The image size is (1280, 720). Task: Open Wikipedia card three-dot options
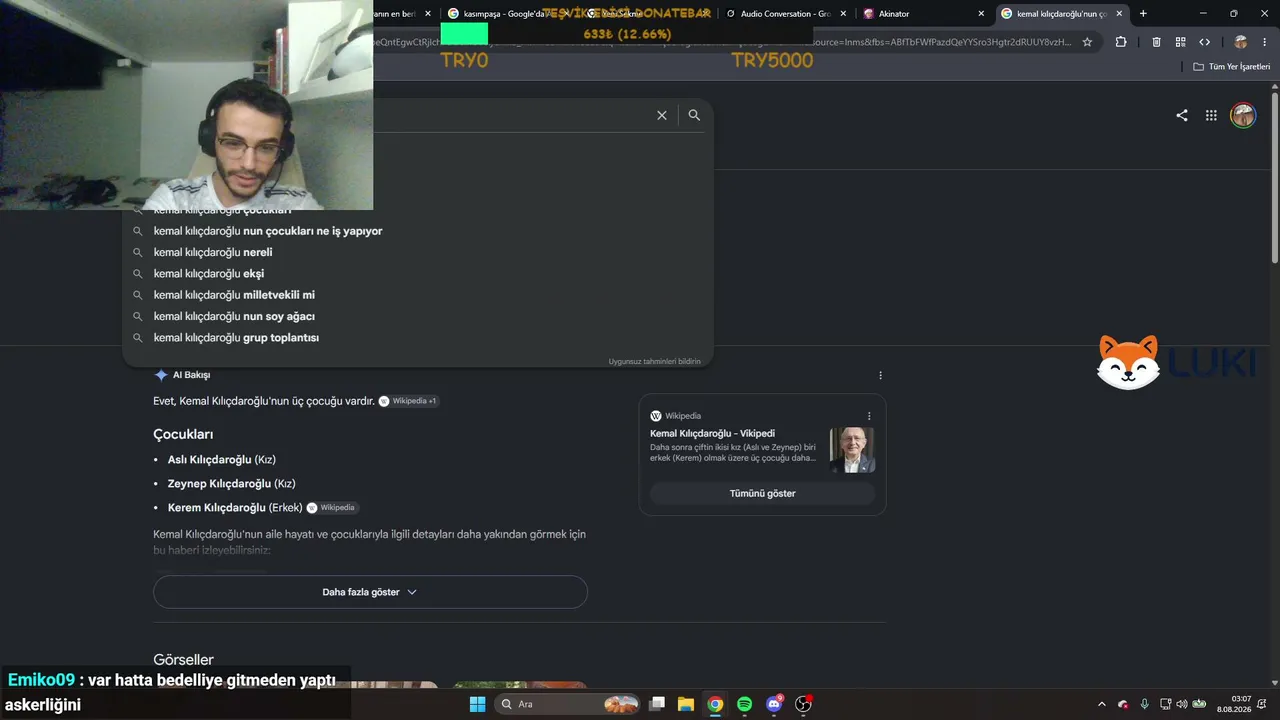[869, 416]
